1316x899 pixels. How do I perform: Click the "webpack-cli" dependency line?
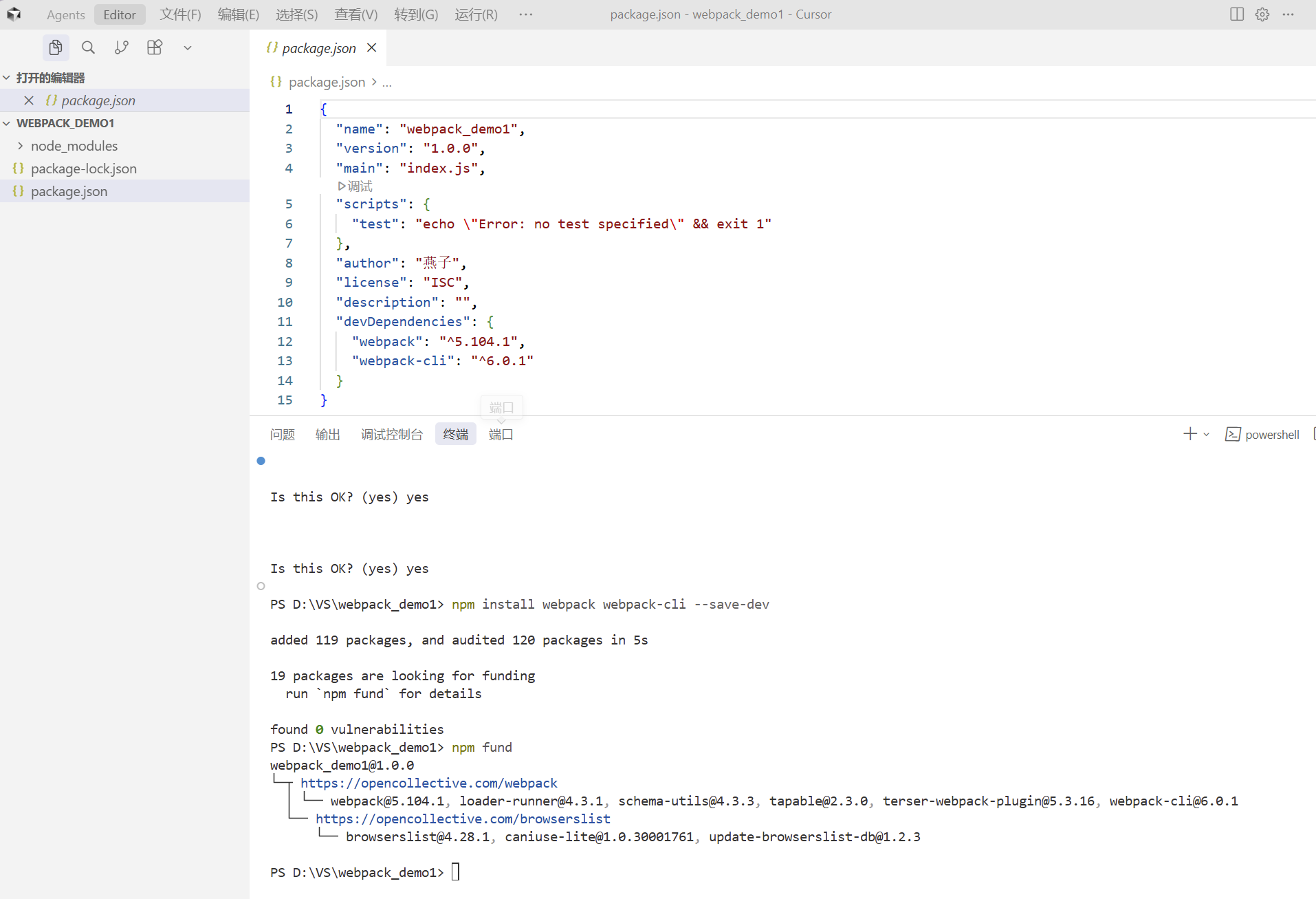(442, 360)
